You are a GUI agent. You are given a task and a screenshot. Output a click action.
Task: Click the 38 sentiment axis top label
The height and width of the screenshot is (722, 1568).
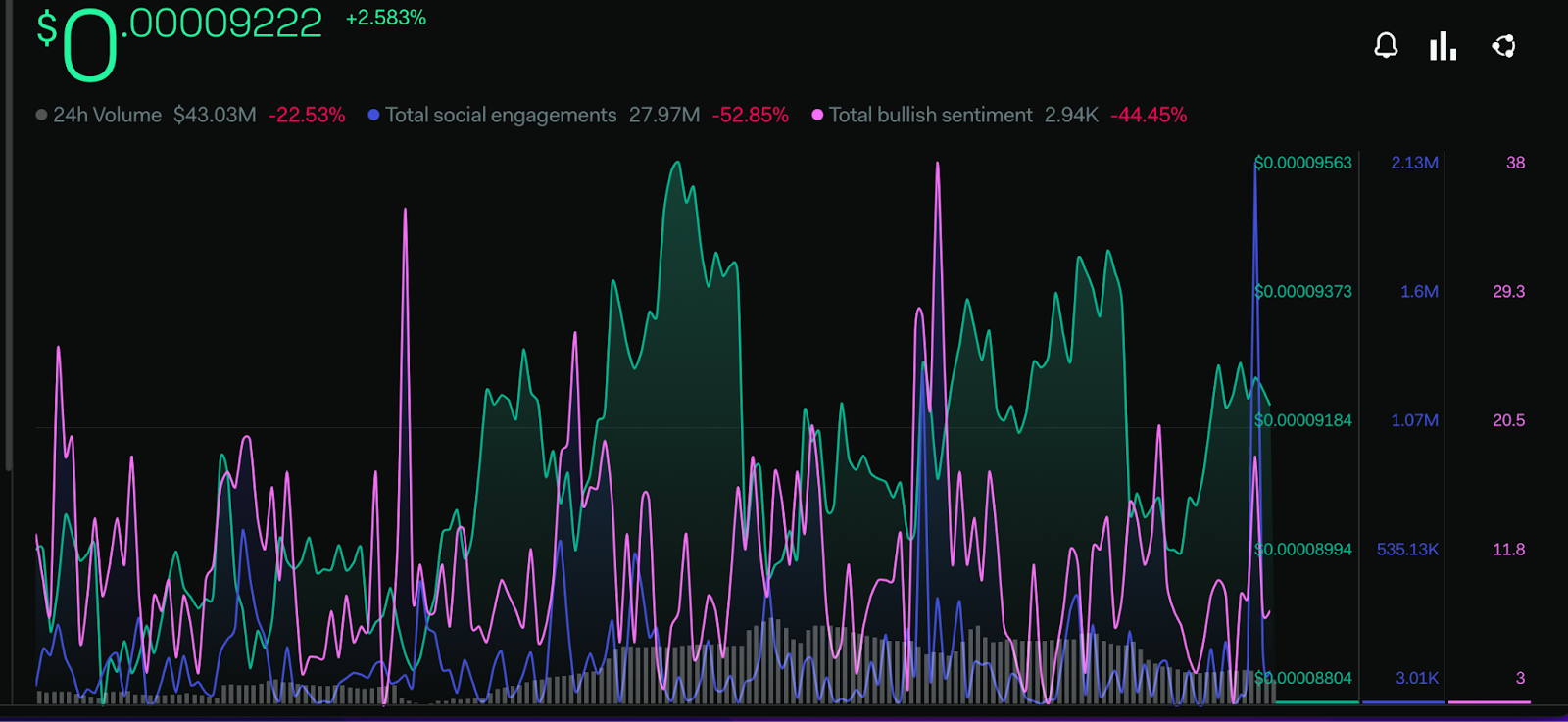tap(1515, 163)
